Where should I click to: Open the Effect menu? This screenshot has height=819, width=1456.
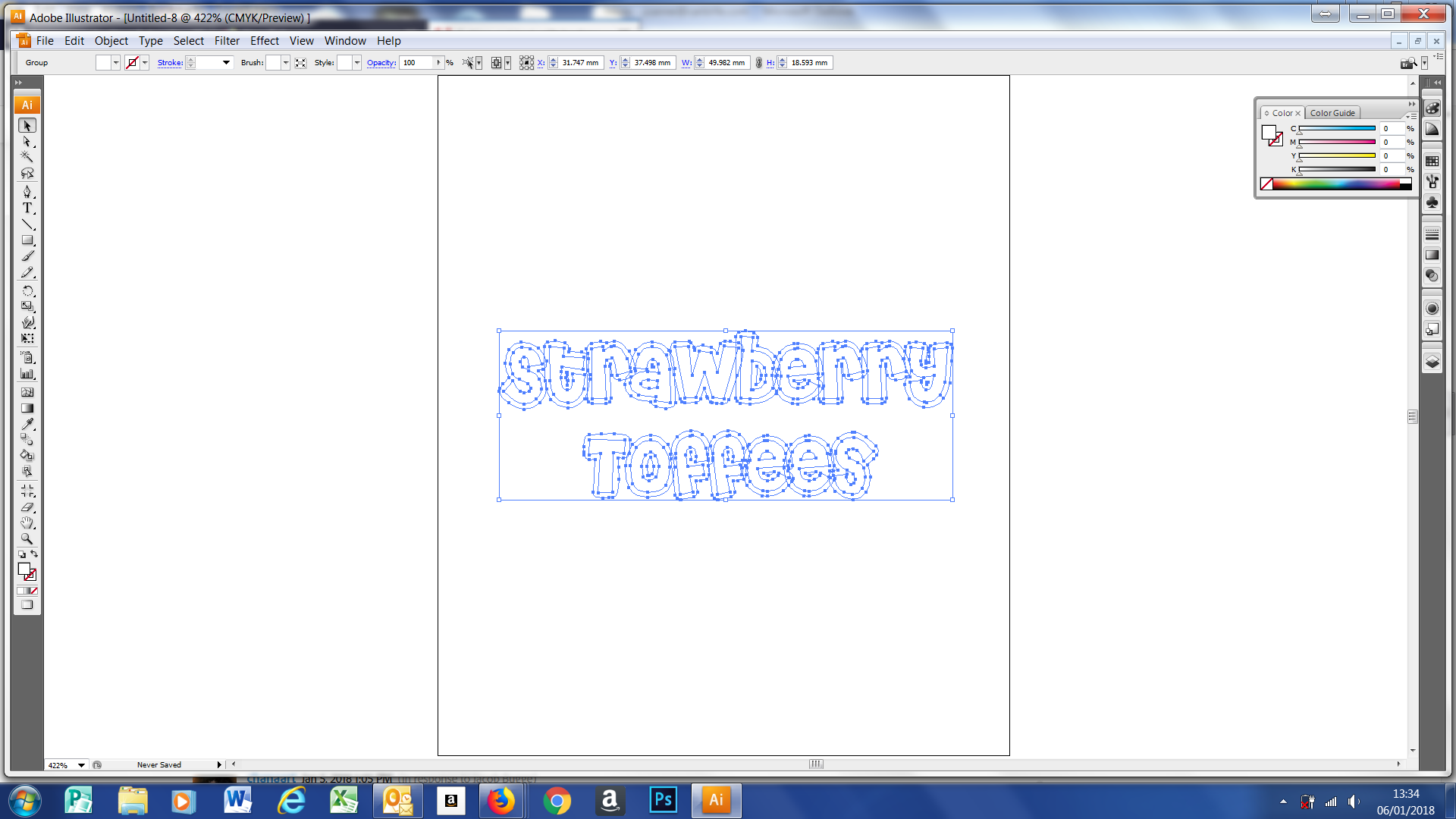[x=264, y=41]
